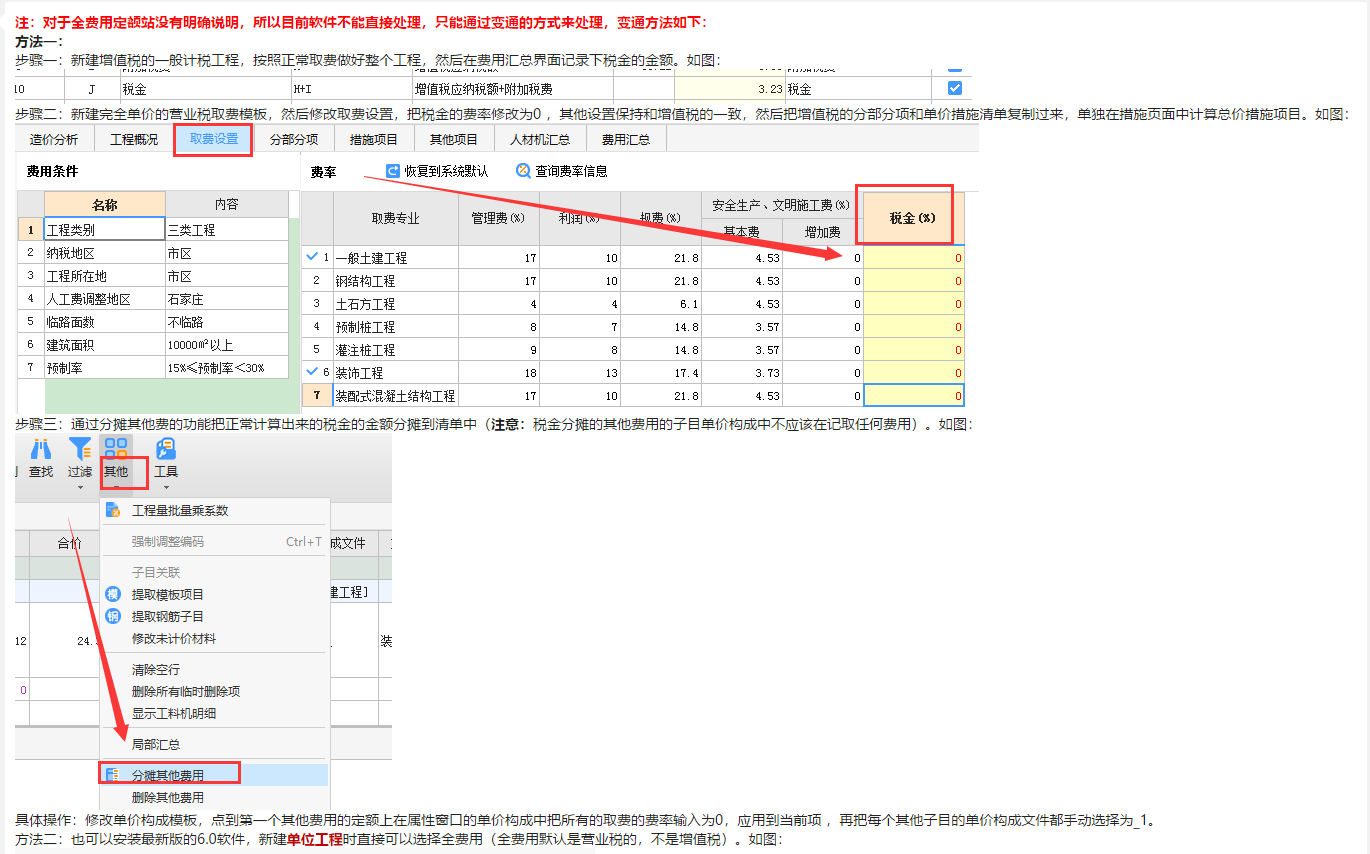Click 税金 input cell of 装配式混凝土结构工程 row
Image resolution: width=1370 pixels, height=854 pixels.
coord(913,396)
